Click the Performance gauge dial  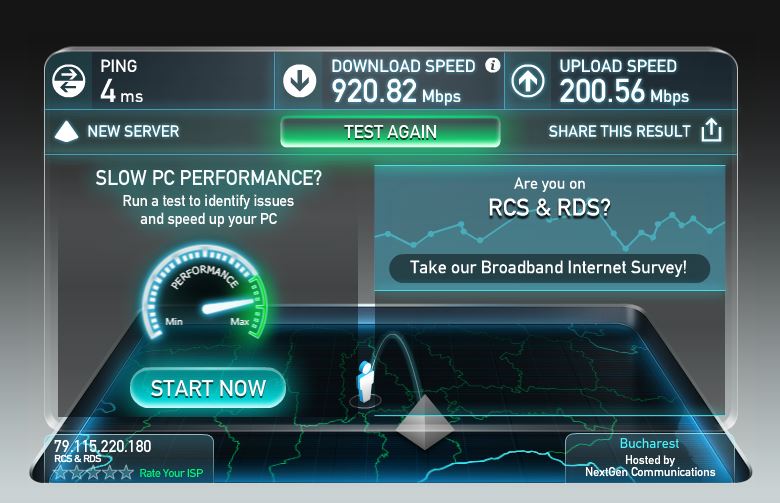click(205, 293)
